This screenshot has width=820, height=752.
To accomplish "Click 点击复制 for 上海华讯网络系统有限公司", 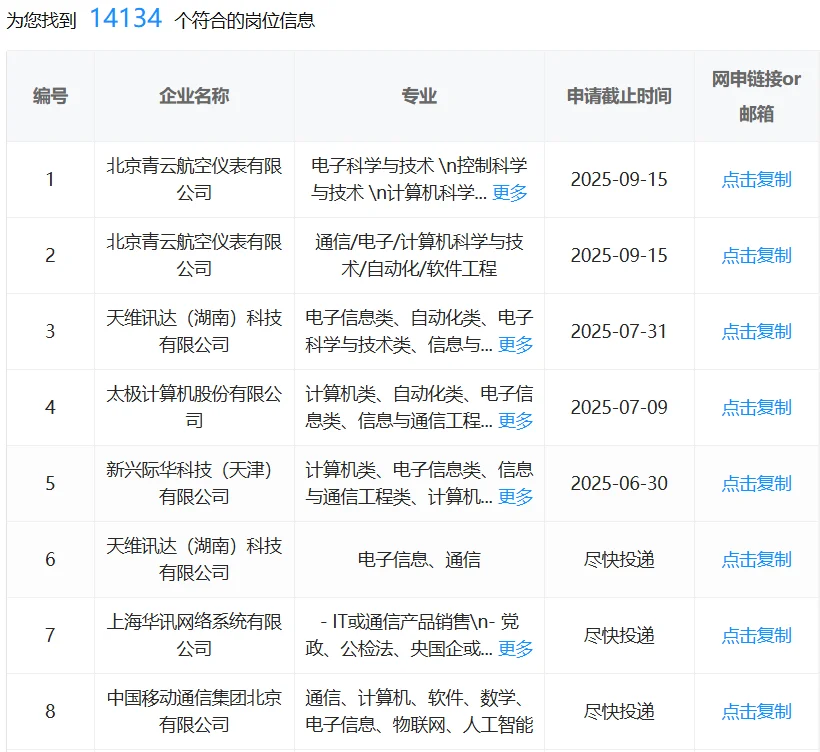I will point(756,635).
